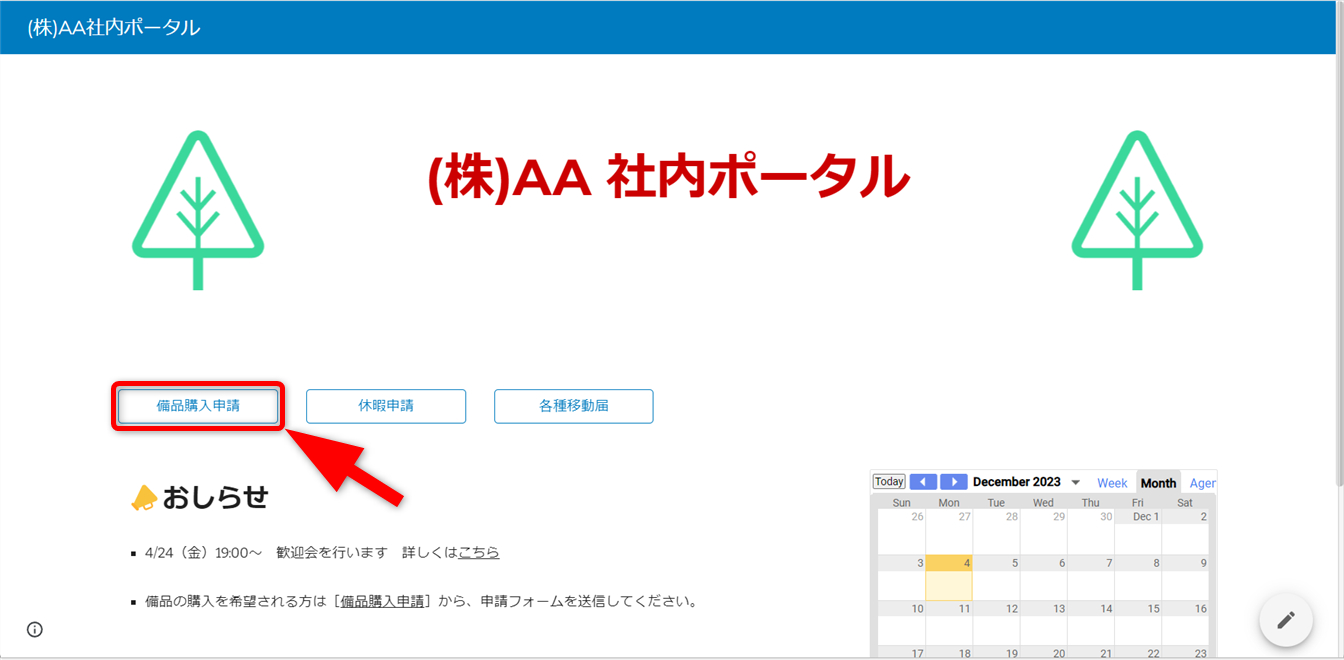Switch calendar to Agenda view

tap(1202, 483)
